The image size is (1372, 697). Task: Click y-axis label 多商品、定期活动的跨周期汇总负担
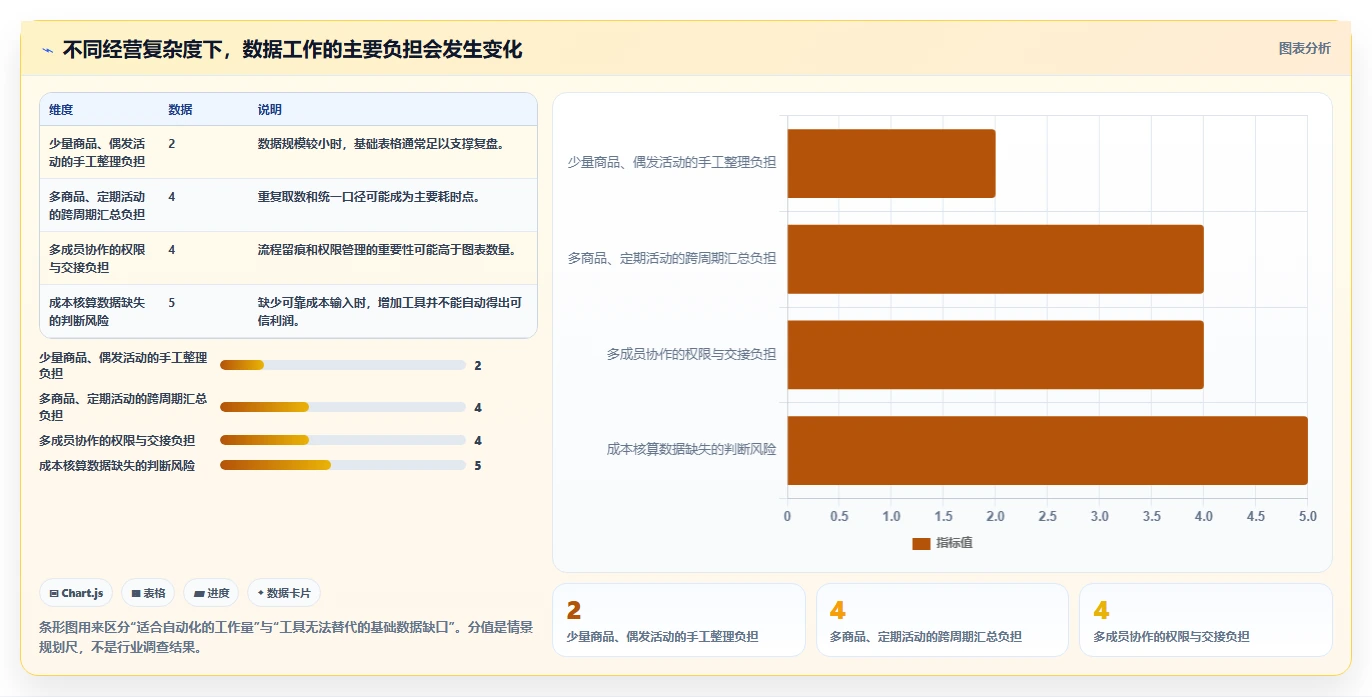click(672, 258)
